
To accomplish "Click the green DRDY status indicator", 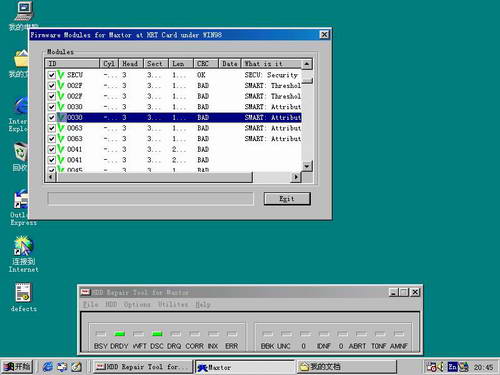I will point(120,333).
